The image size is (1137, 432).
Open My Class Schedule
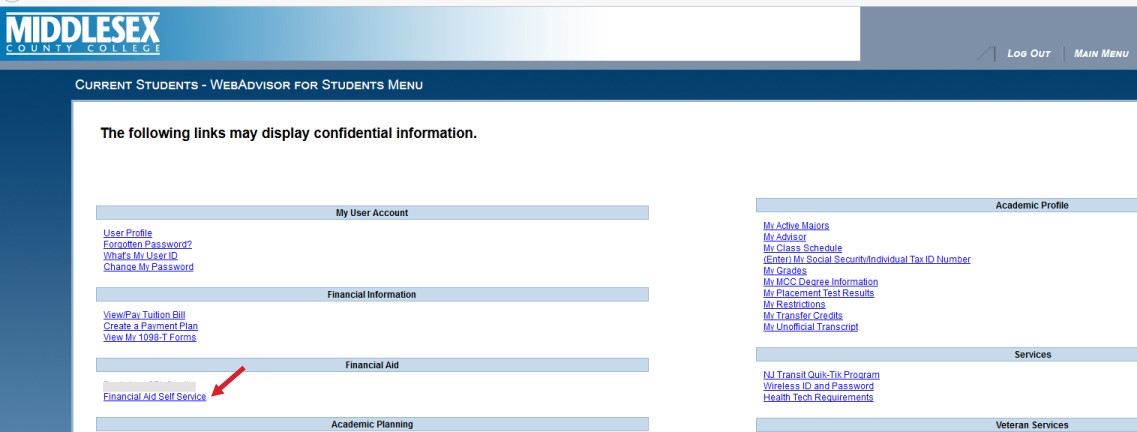coord(802,248)
